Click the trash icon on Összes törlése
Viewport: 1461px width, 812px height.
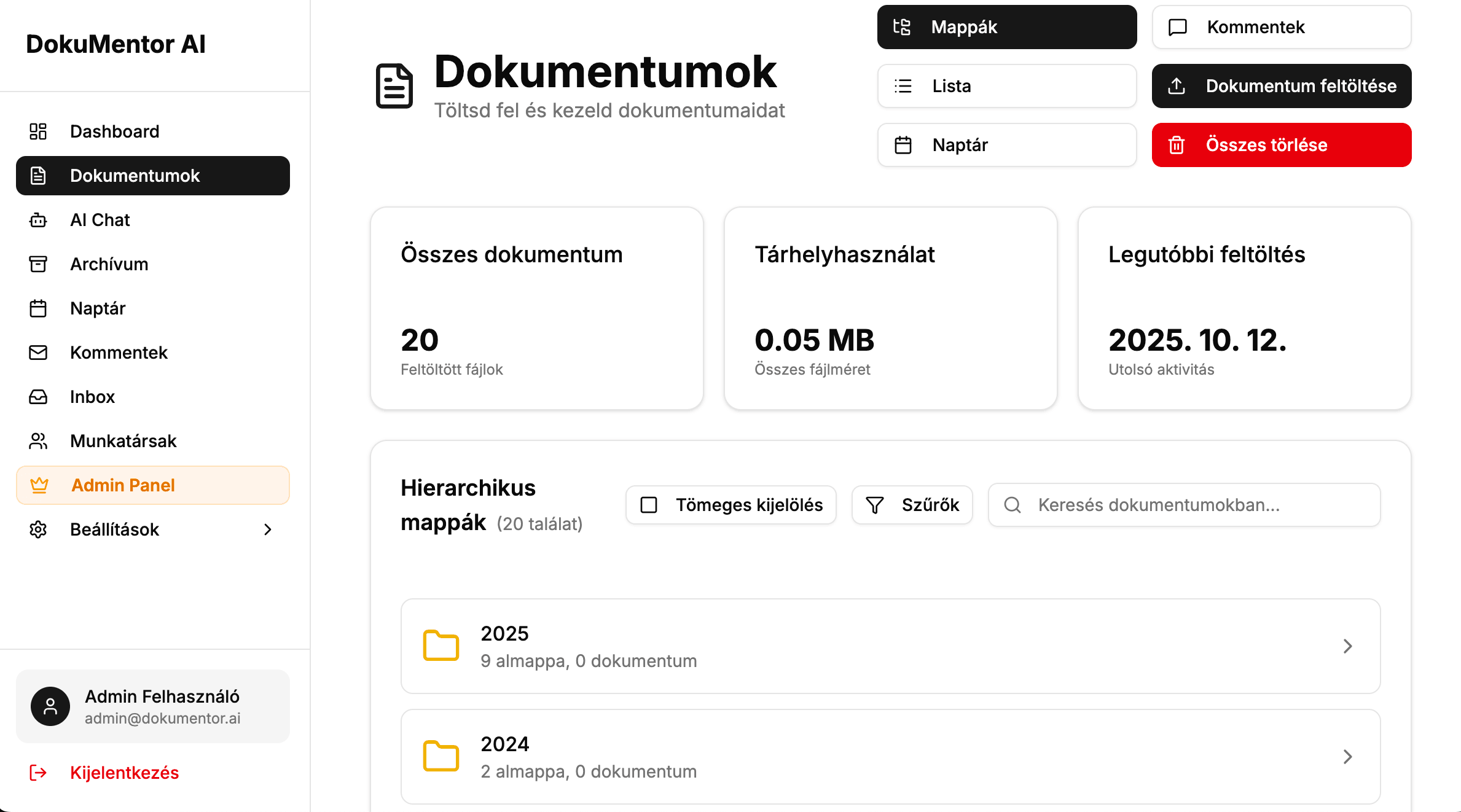point(1177,145)
